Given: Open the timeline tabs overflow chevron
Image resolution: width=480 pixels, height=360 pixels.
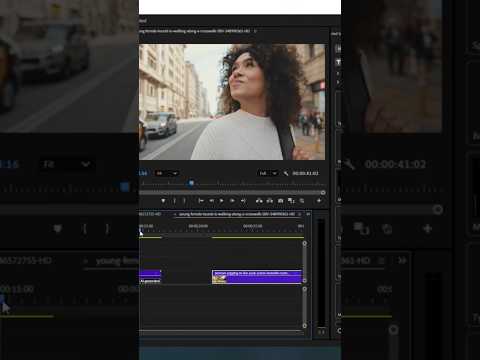Looking at the screenshot, I should point(308,214).
